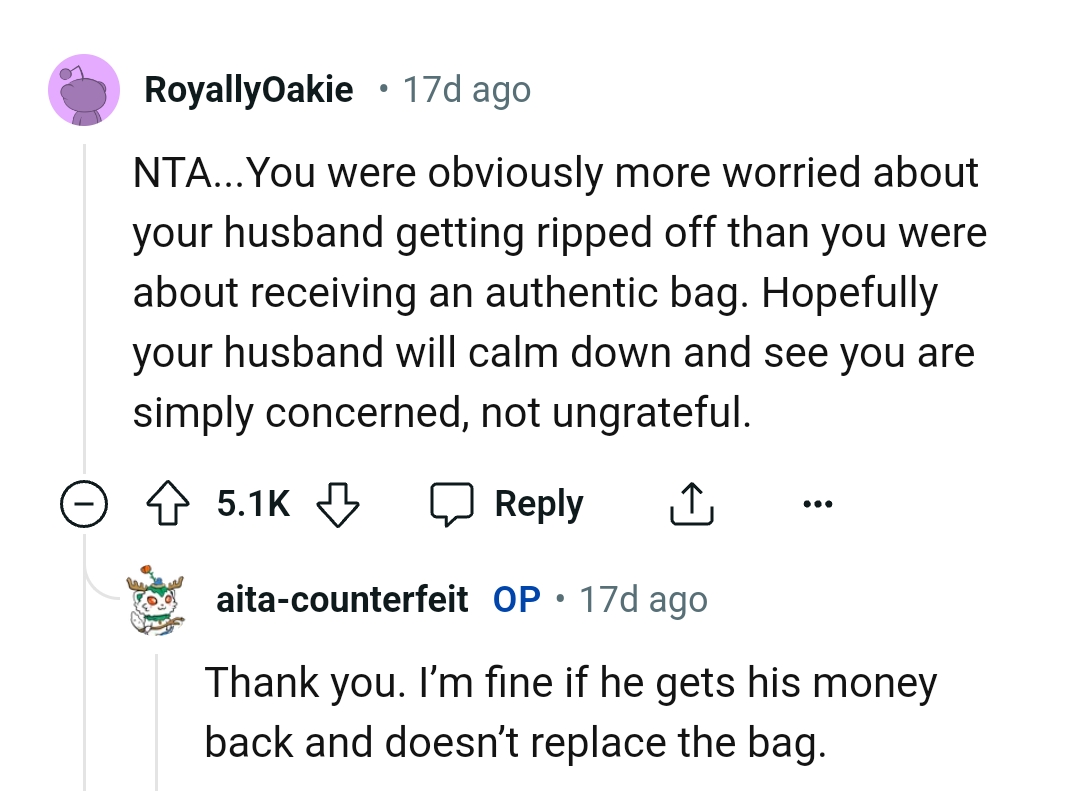Open the overflow menu with three dots
The height and width of the screenshot is (791, 1080).
pyautogui.click(x=818, y=503)
